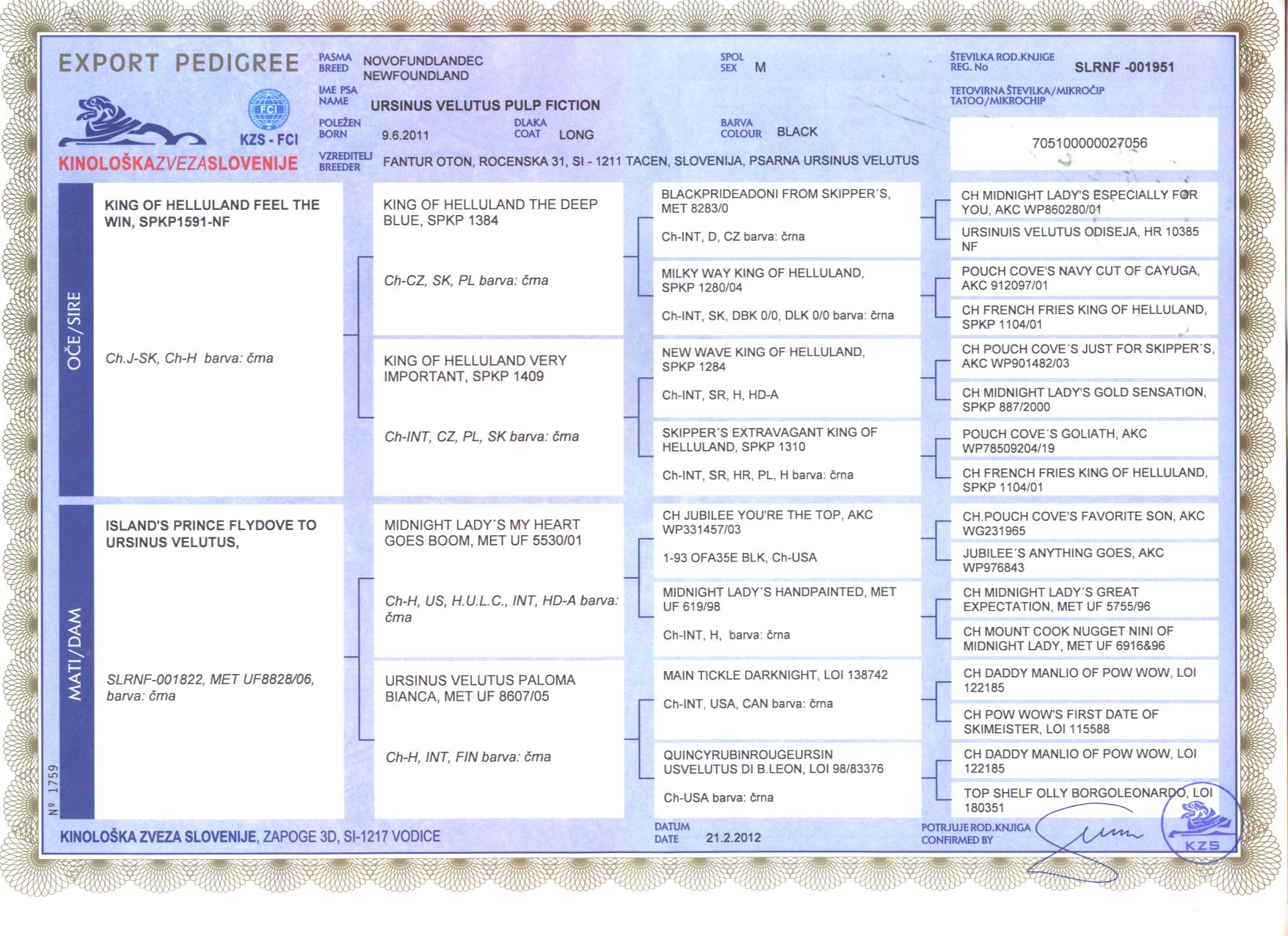Click the breed name NEWFOUNDLAND
1288x936 pixels.
(x=415, y=76)
